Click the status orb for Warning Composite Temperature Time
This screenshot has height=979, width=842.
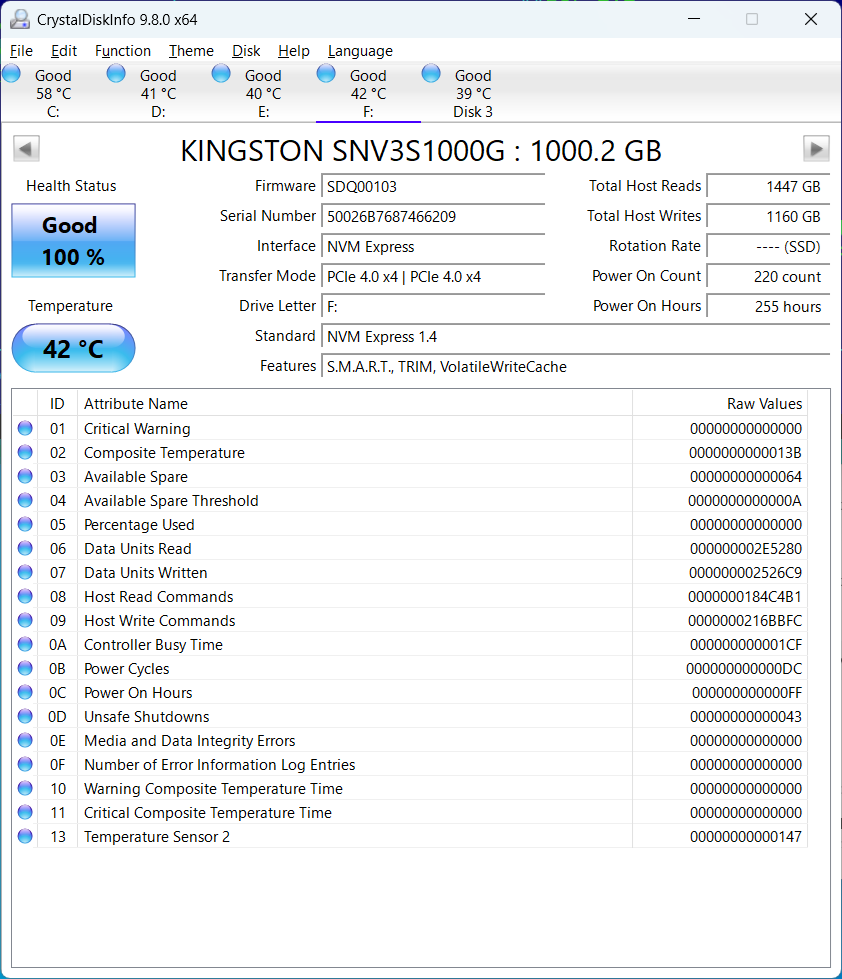click(x=25, y=788)
